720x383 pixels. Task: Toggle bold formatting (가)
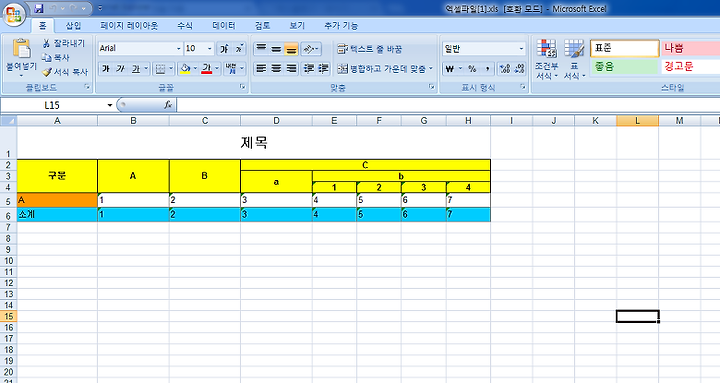(x=106, y=69)
